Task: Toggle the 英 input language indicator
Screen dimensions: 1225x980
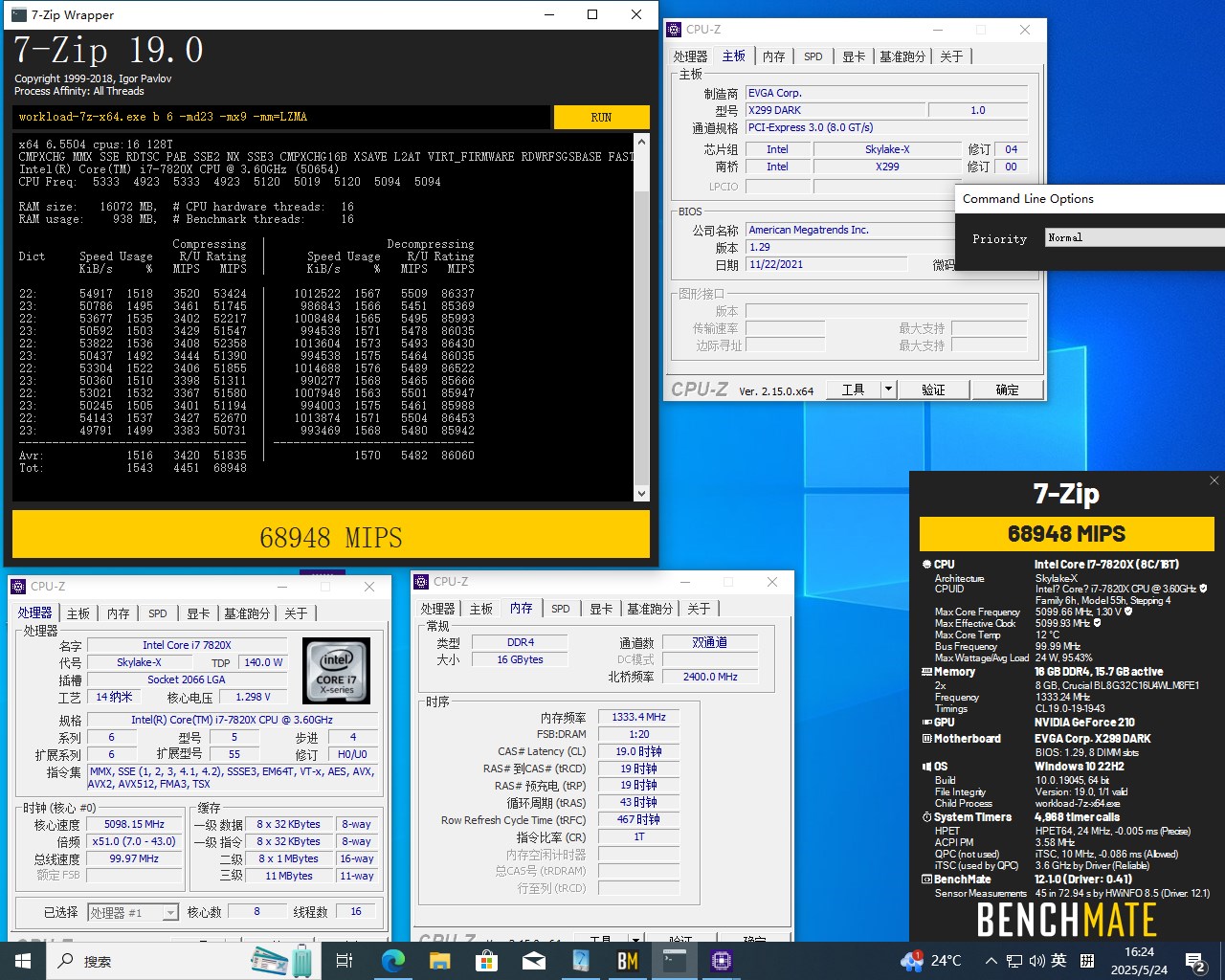Action: (1058, 960)
